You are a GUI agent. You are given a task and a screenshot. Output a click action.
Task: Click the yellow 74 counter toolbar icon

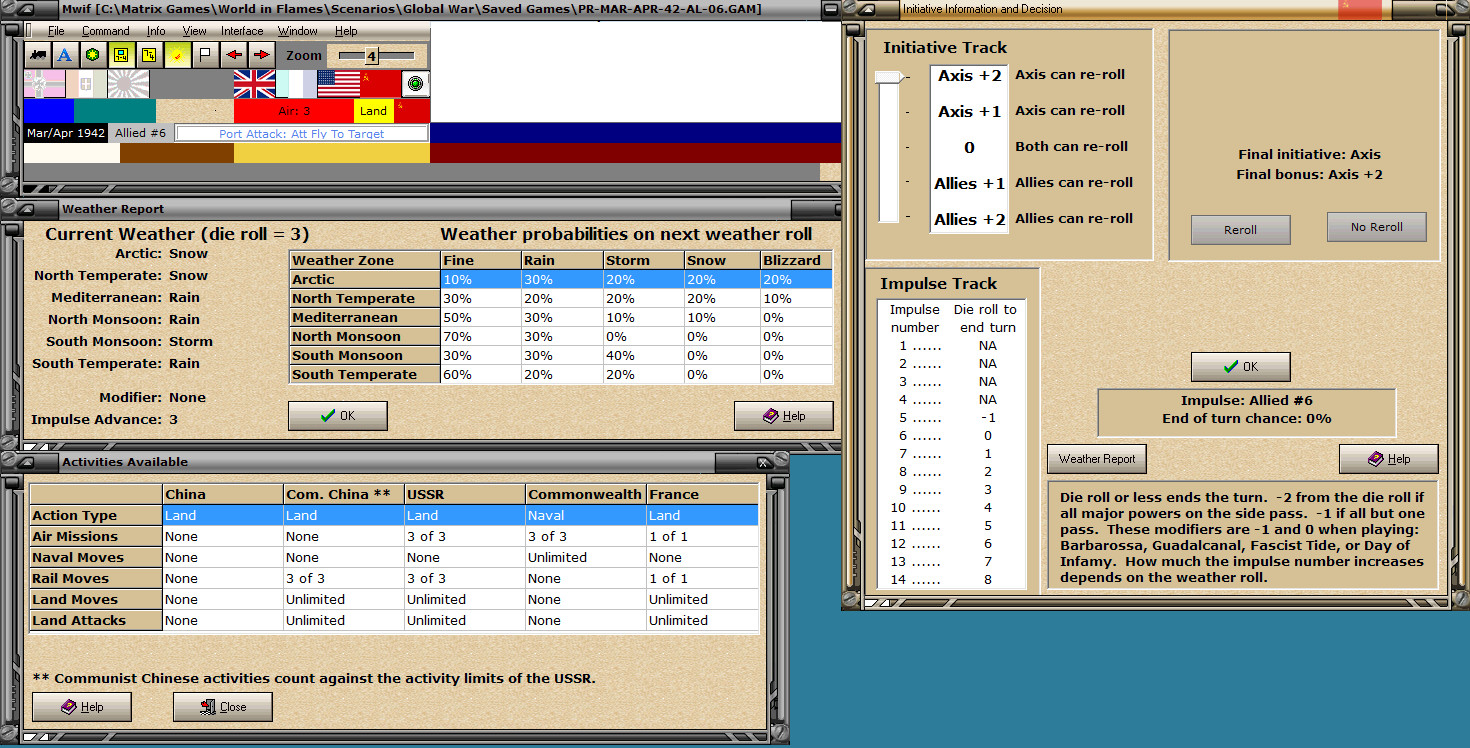pyautogui.click(x=149, y=55)
